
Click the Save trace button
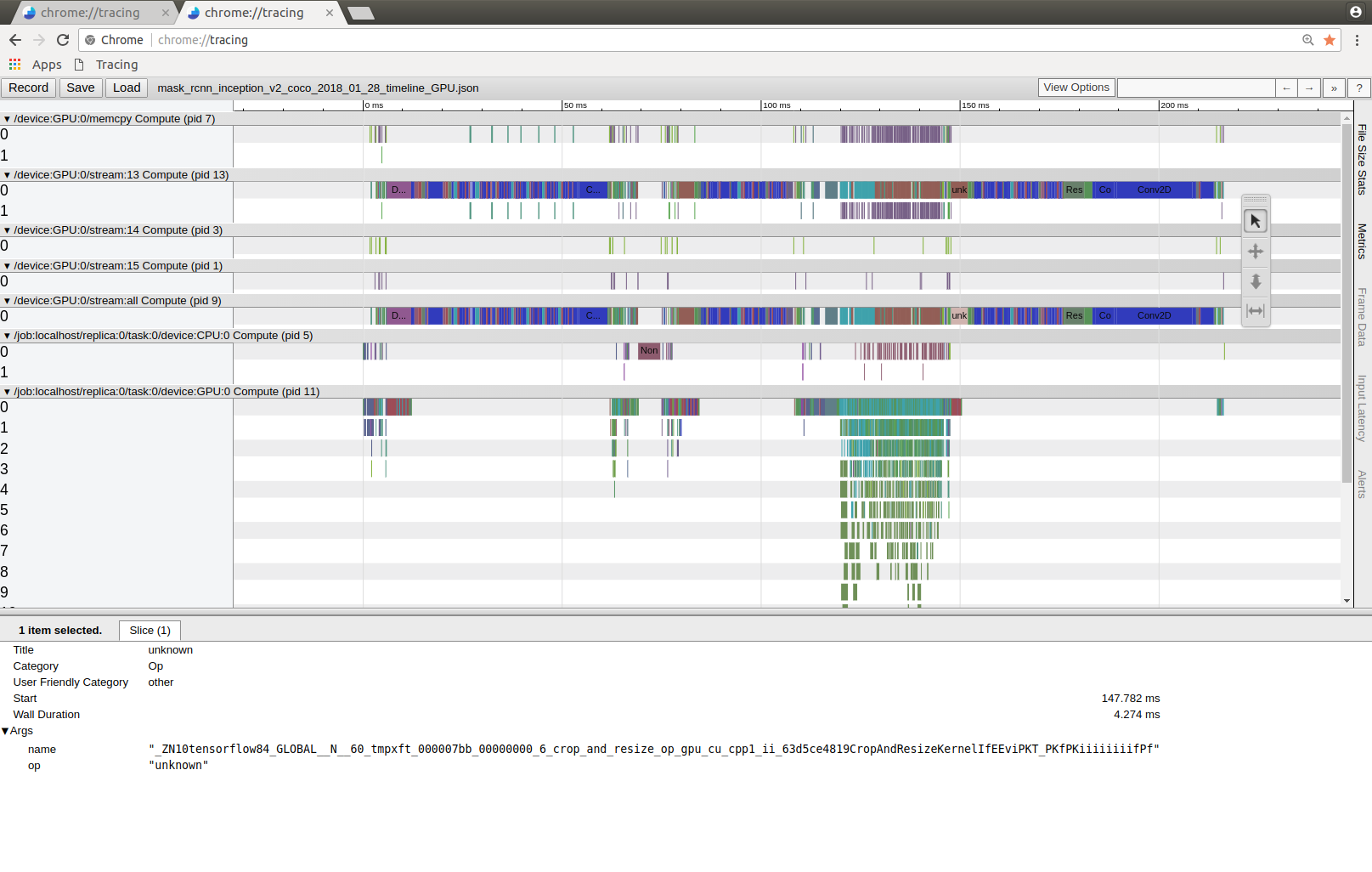click(x=81, y=88)
